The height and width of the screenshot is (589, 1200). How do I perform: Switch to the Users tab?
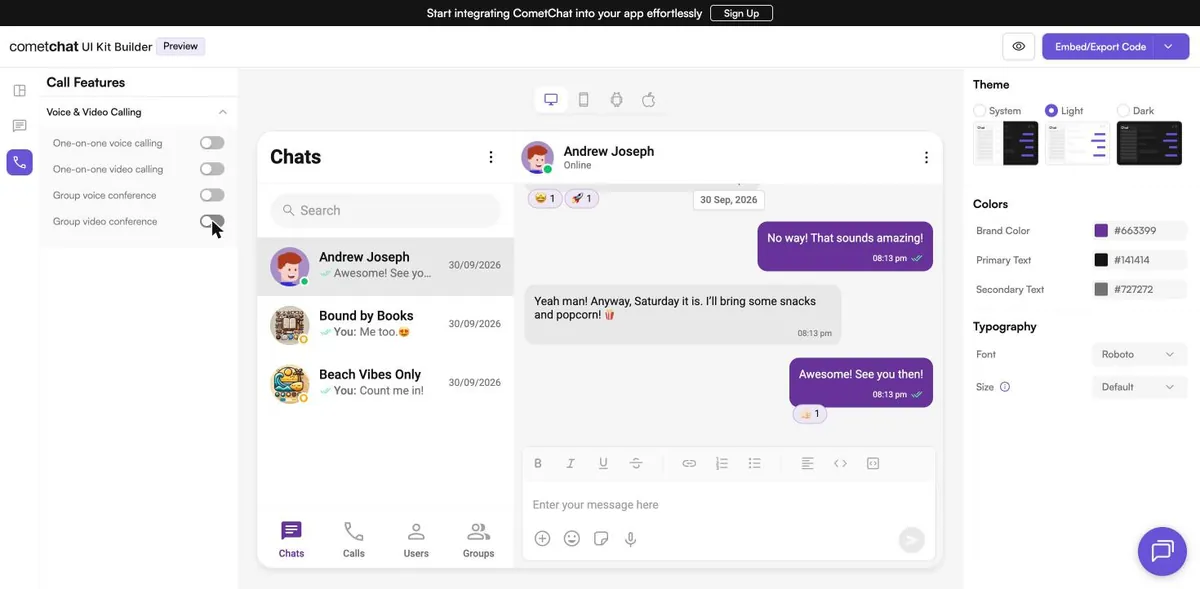[x=416, y=540]
